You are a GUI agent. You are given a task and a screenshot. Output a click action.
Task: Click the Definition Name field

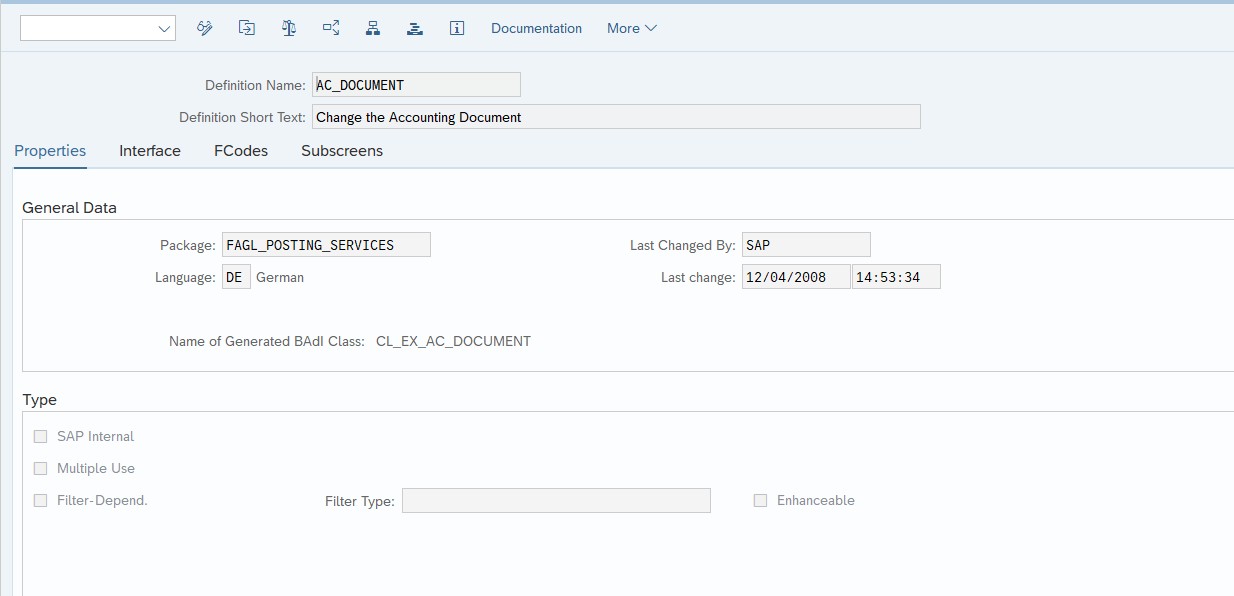416,85
